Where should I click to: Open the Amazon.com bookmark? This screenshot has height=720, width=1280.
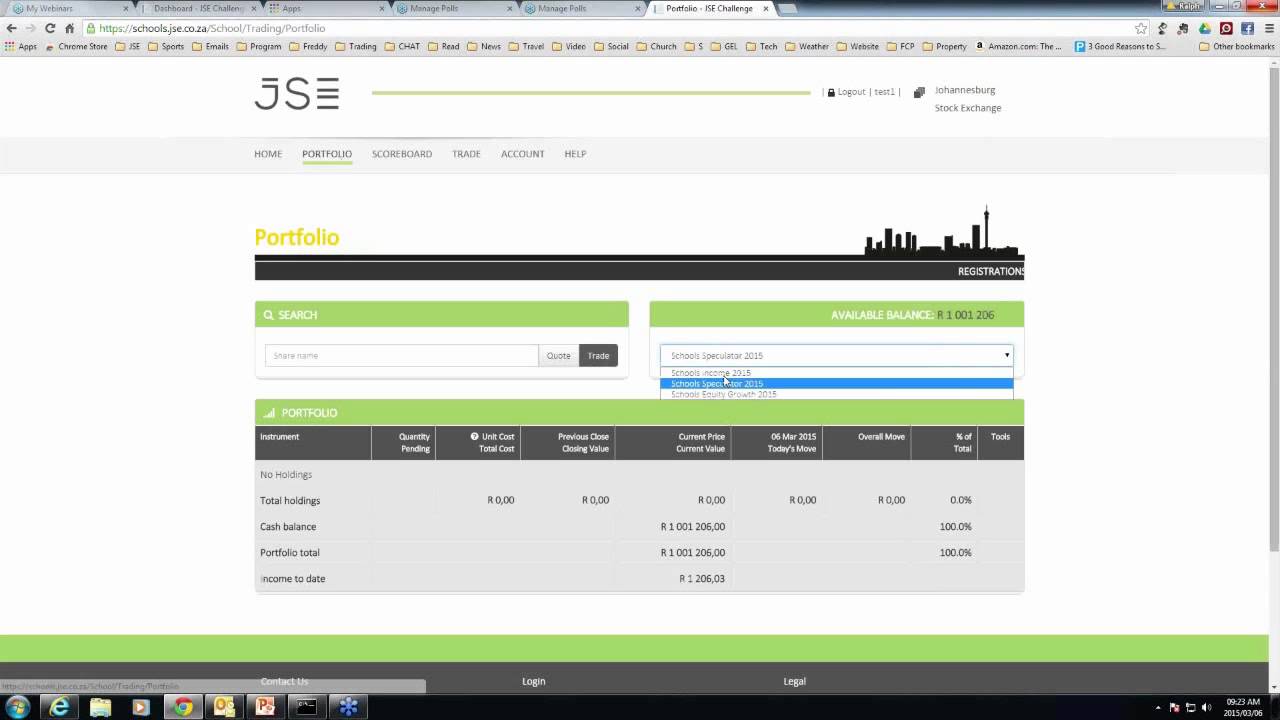coord(1019,46)
